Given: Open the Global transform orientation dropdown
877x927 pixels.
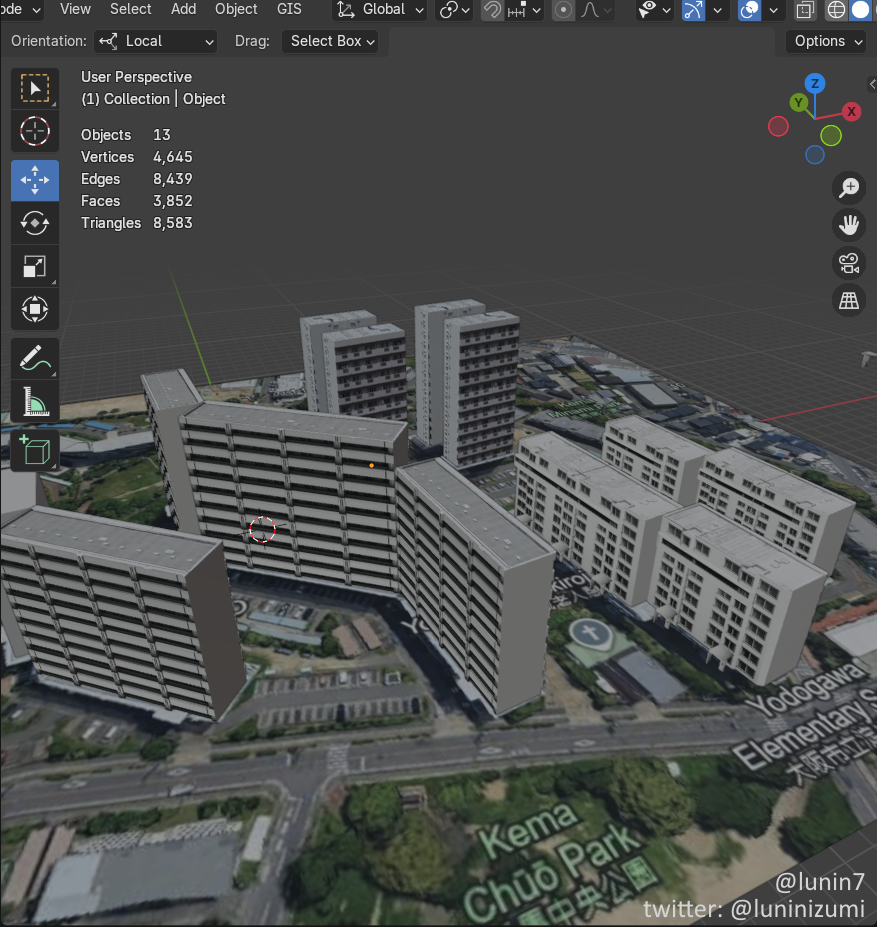Looking at the screenshot, I should click(x=380, y=10).
